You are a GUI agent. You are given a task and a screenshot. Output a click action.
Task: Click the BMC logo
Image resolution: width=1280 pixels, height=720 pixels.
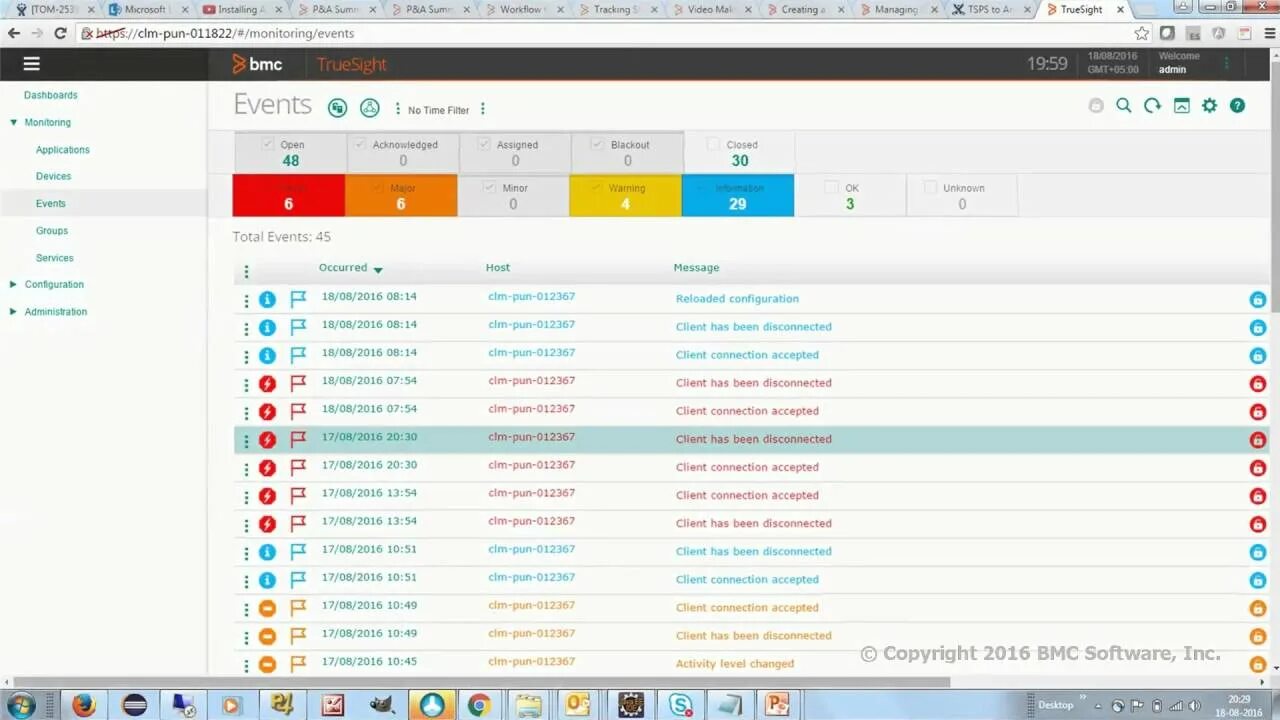(258, 64)
